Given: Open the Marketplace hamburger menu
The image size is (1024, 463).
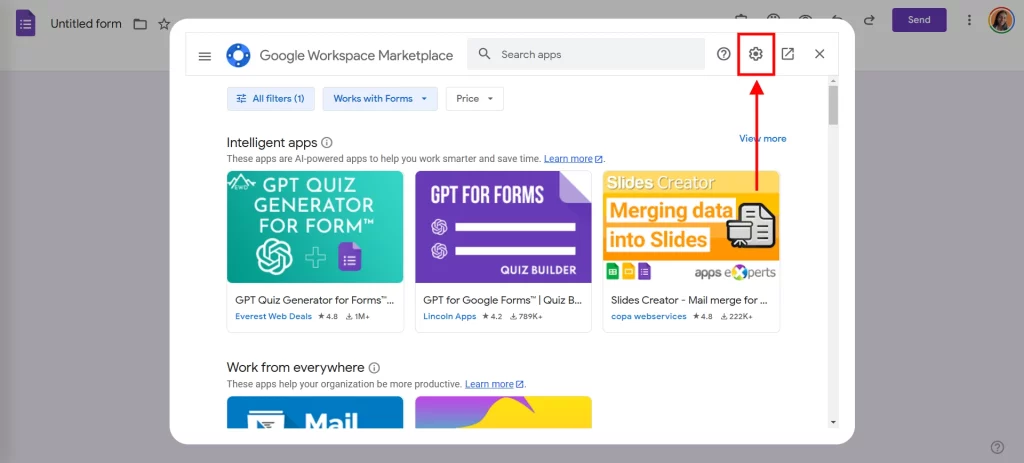Looking at the screenshot, I should pos(205,56).
